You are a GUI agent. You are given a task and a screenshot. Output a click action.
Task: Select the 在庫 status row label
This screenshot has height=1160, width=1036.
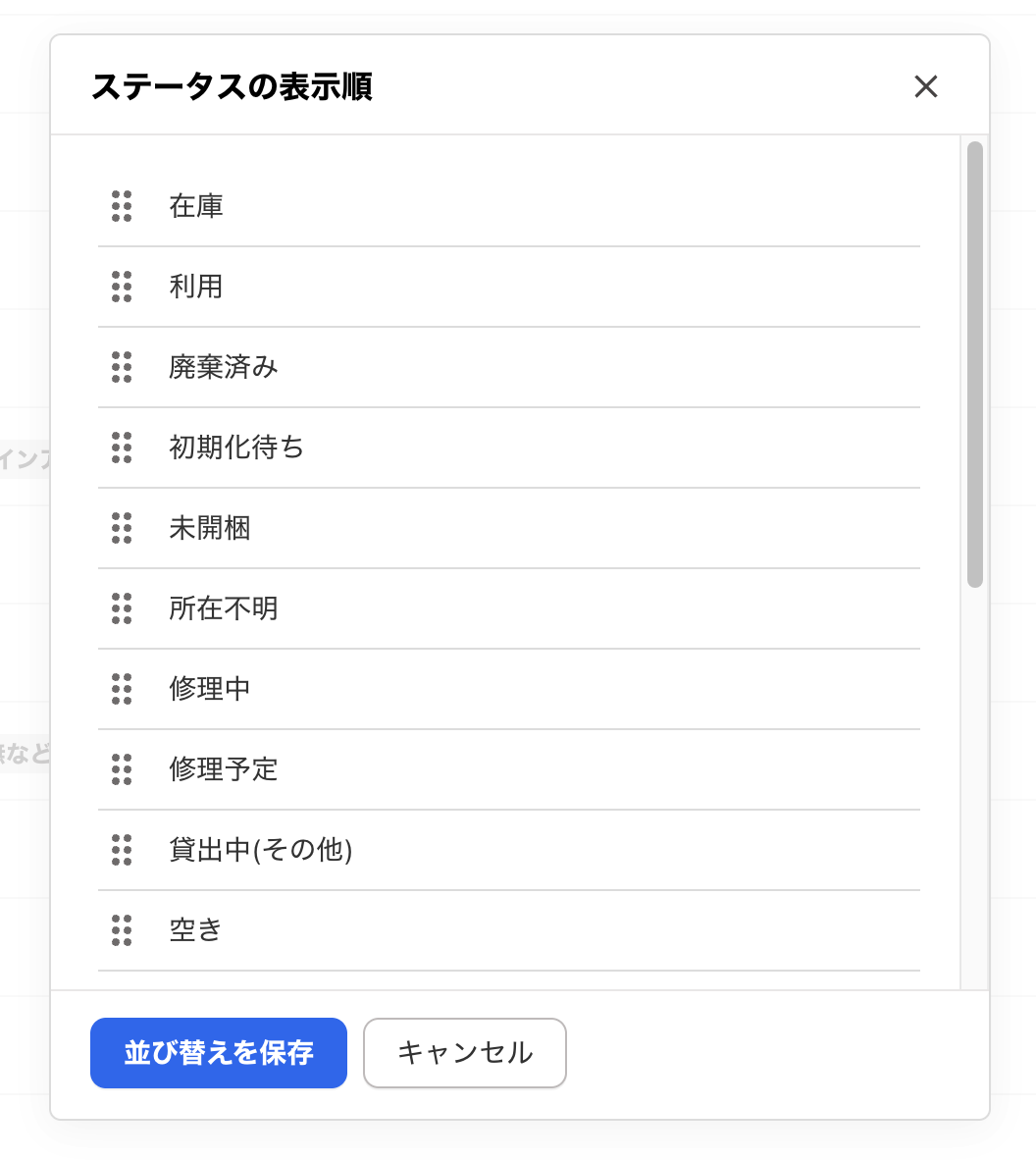[x=196, y=206]
